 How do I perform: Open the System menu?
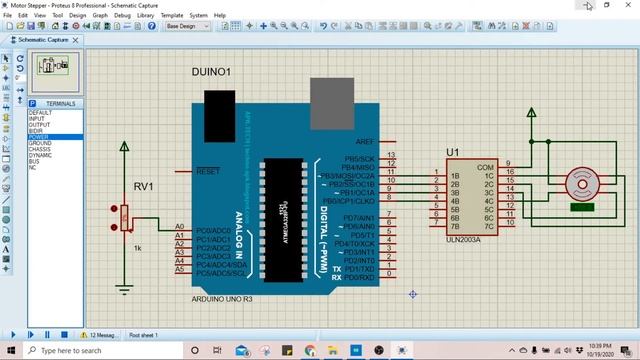(x=198, y=15)
